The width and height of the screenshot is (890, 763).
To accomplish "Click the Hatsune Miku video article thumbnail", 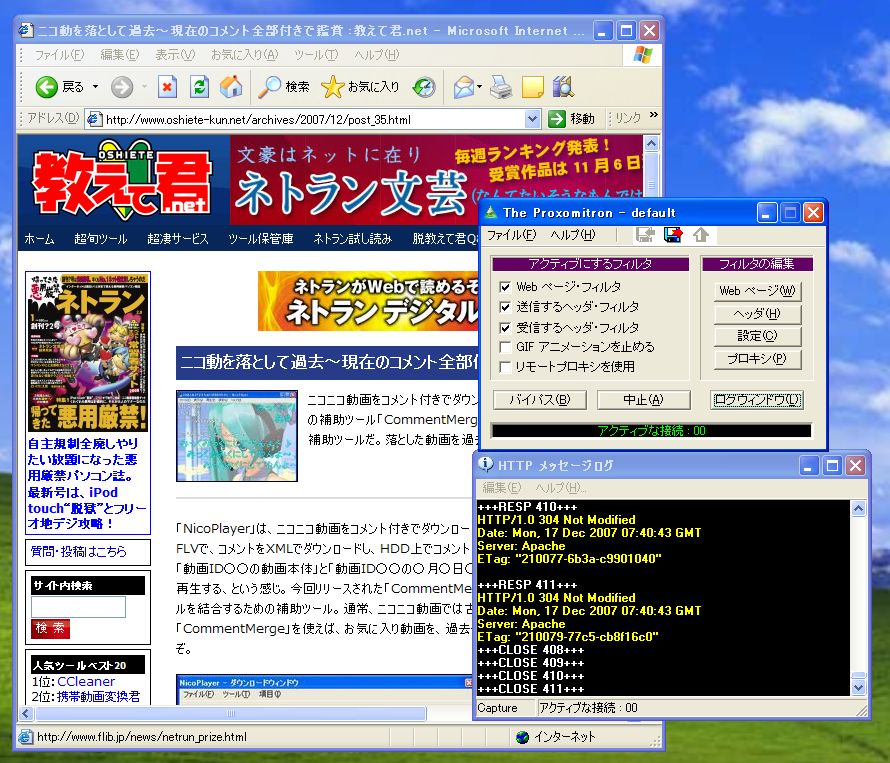I will tap(237, 435).
